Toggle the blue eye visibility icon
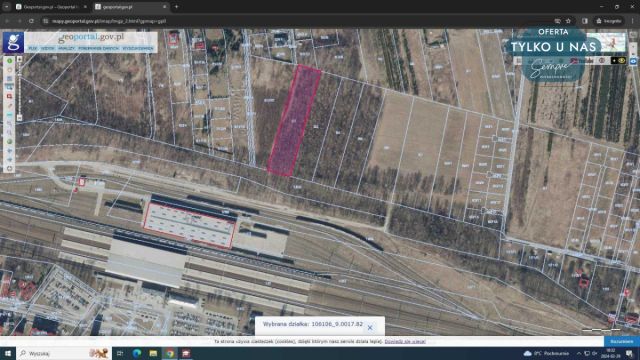Viewport: 640px width, 360px height. pyautogui.click(x=633, y=61)
